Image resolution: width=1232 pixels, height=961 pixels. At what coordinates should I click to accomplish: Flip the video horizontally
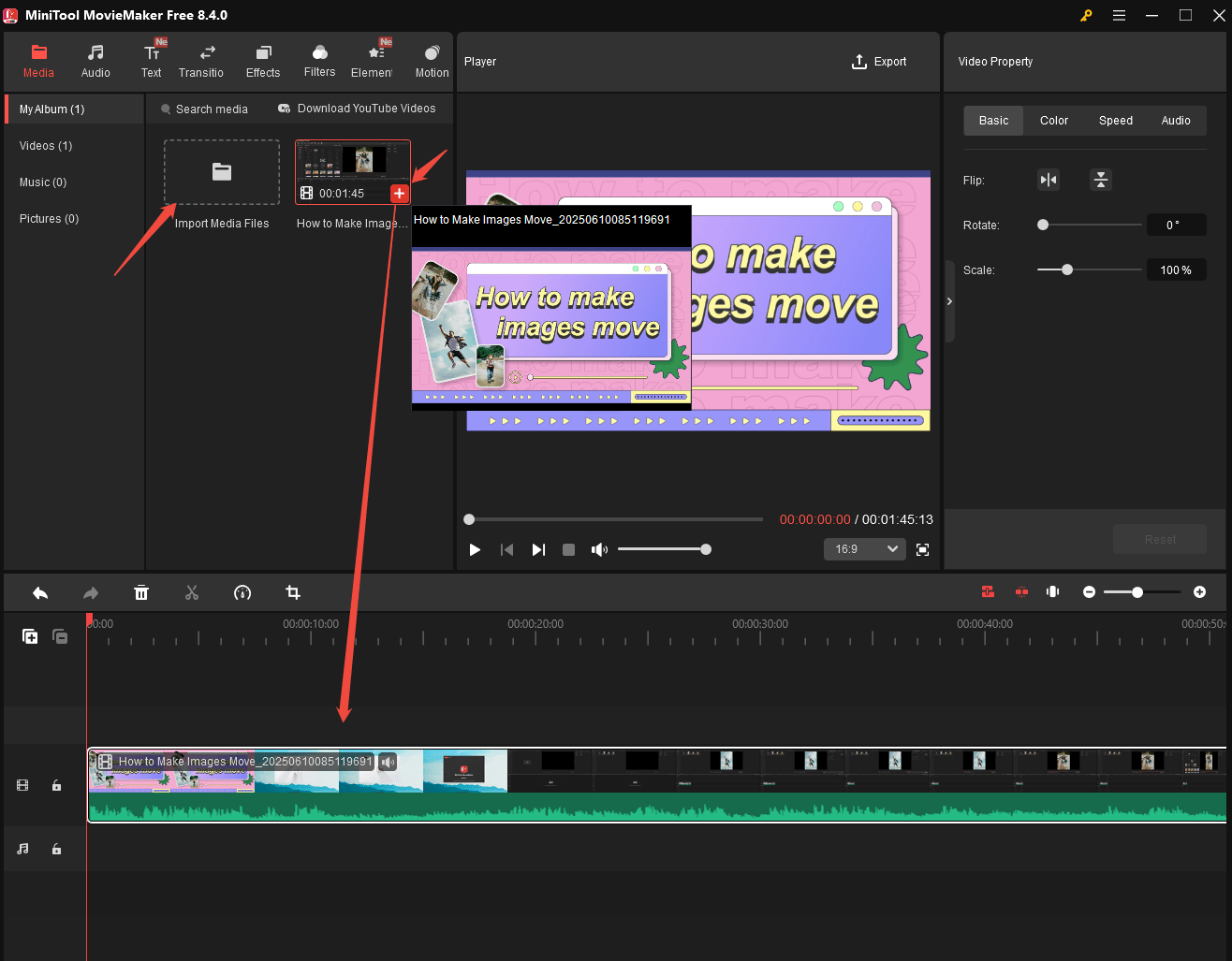point(1048,180)
